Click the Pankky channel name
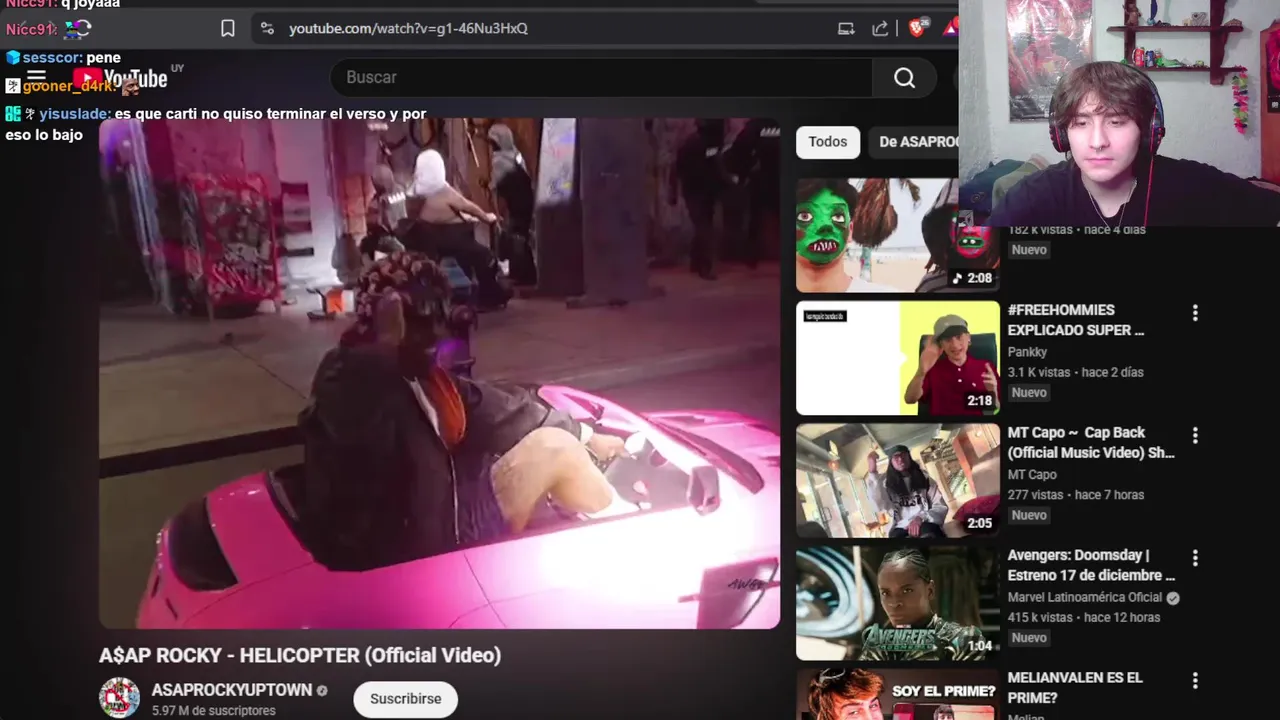The height and width of the screenshot is (720, 1280). [x=1027, y=352]
